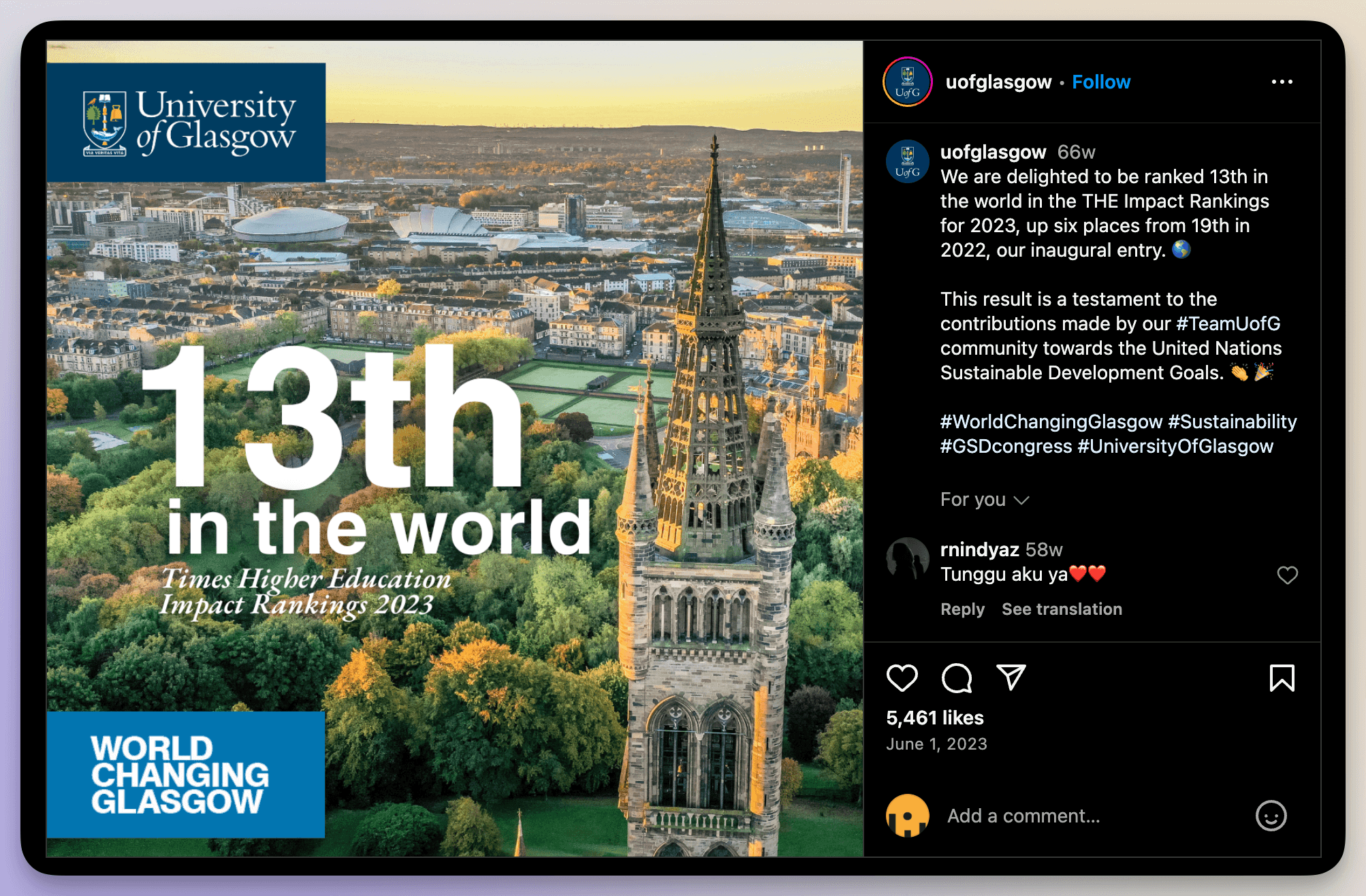1366x896 pixels.
Task: Open rnindyaz's profile picture
Action: click(x=908, y=559)
